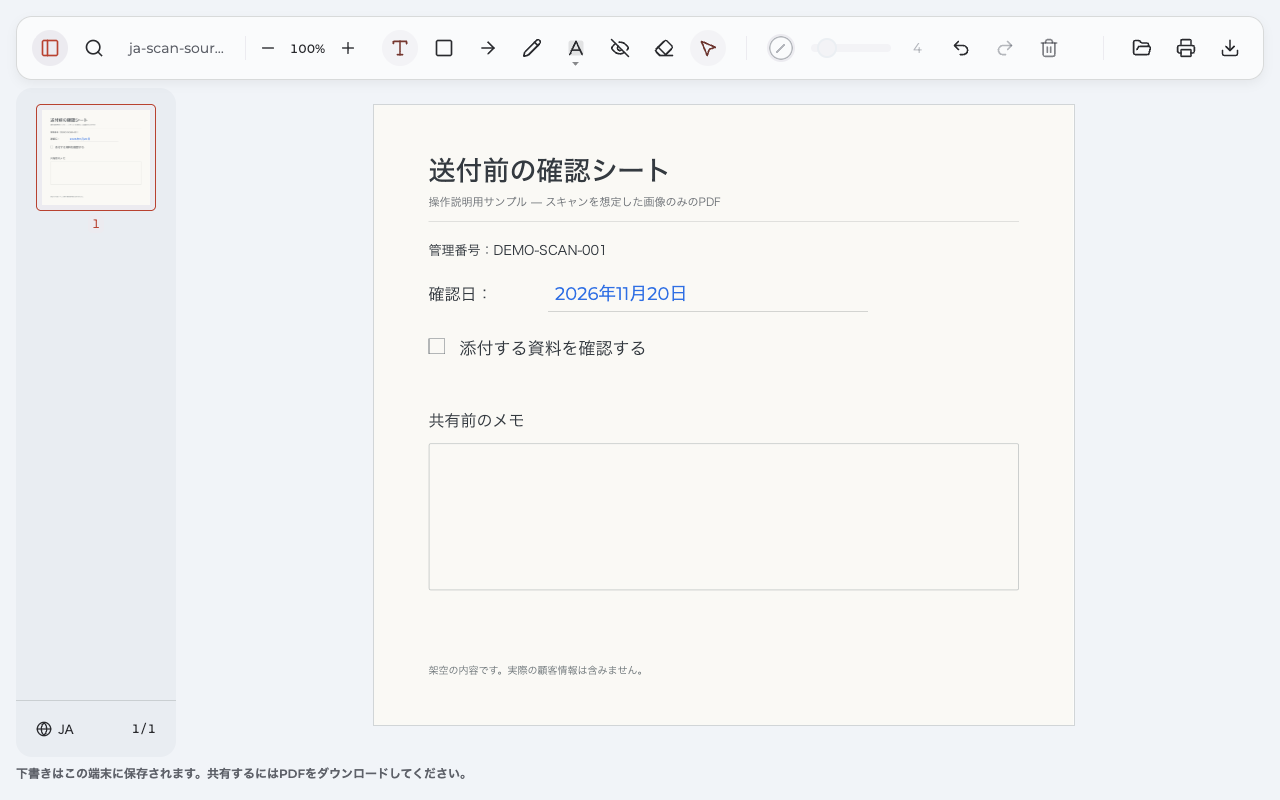Zoom out with the minus icon

click(x=268, y=48)
